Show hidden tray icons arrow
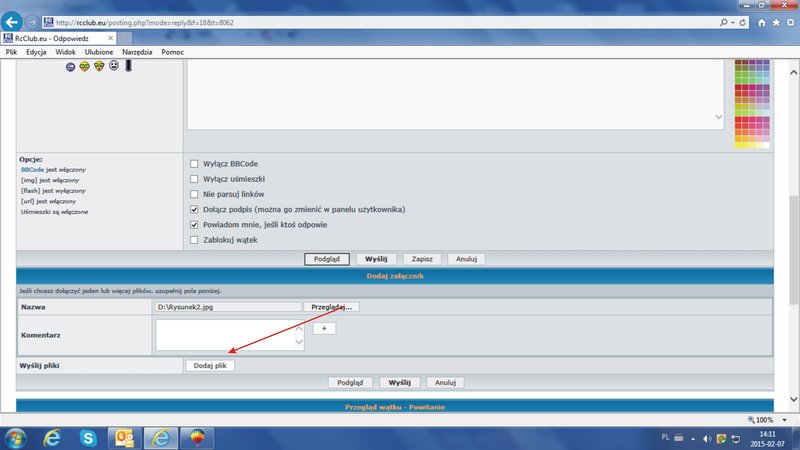 693,439
